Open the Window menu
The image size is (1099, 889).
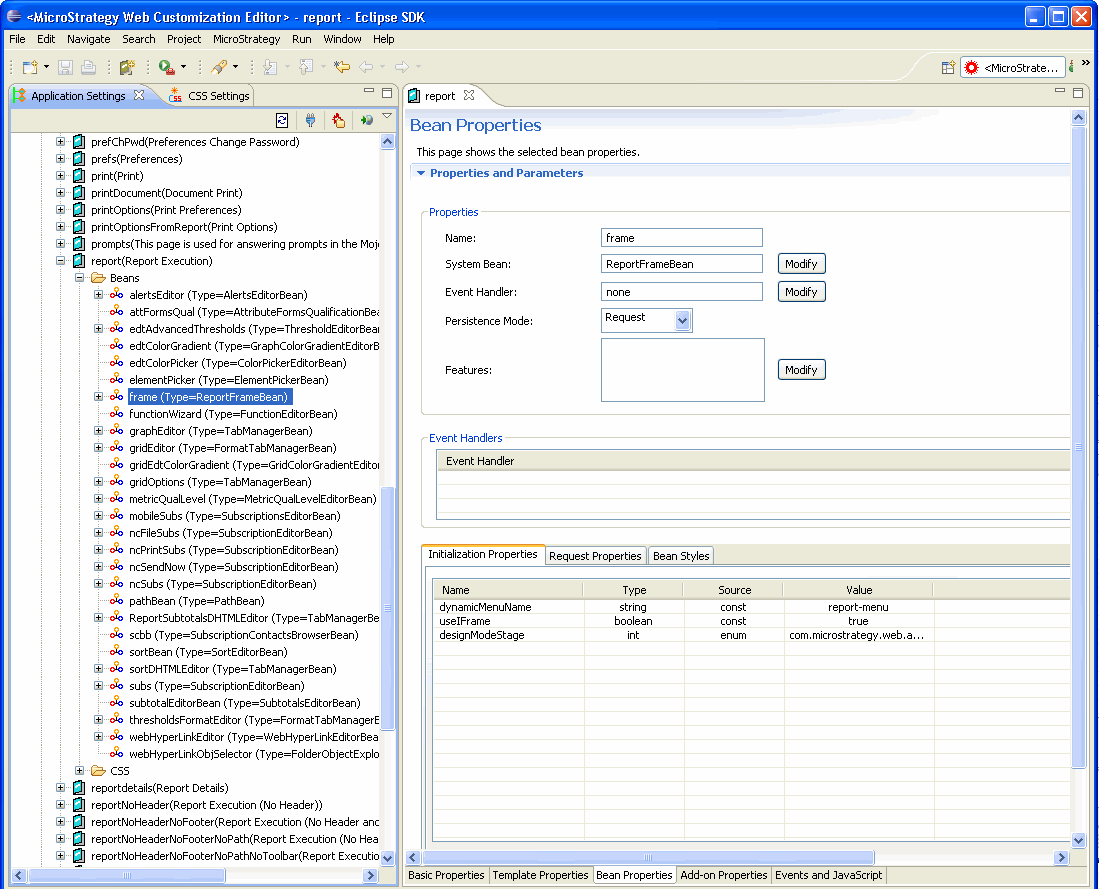click(x=342, y=39)
